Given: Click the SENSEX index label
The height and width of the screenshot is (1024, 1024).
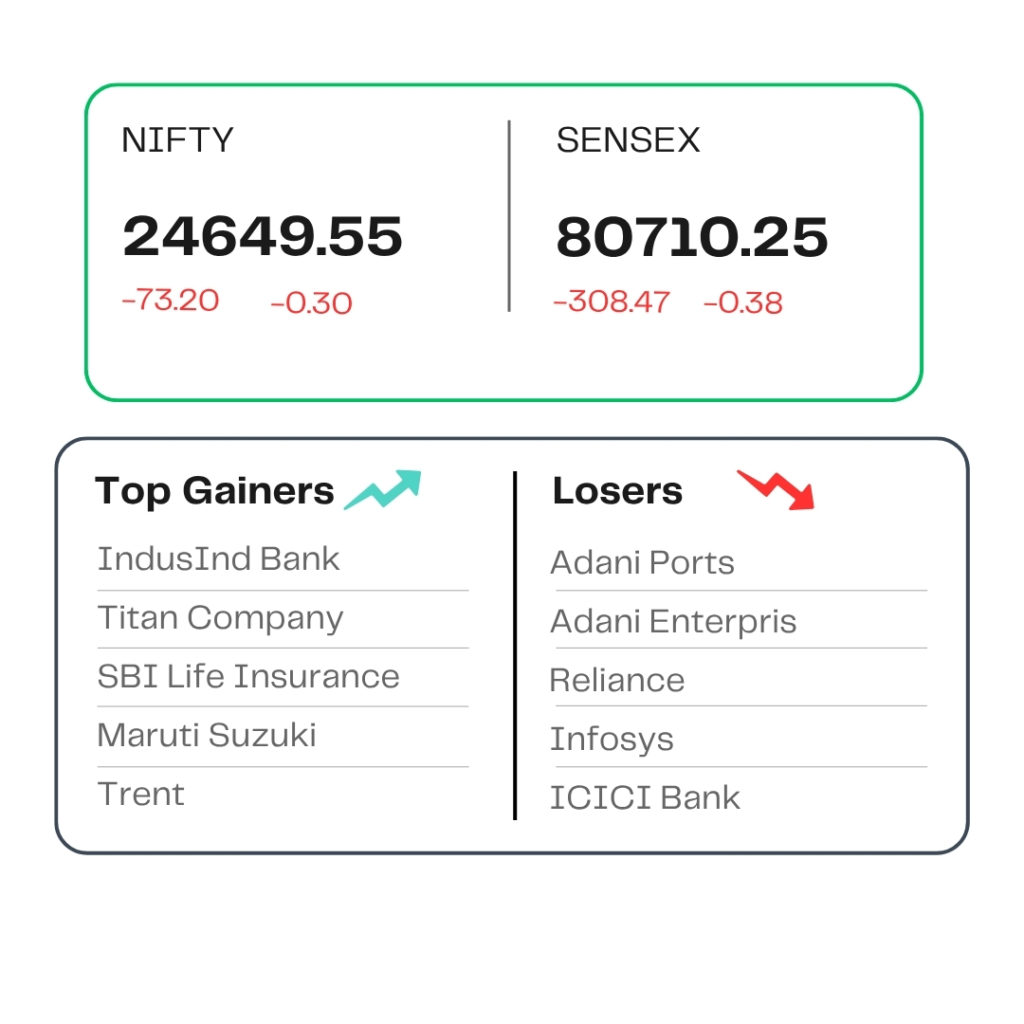Looking at the screenshot, I should pos(628,140).
